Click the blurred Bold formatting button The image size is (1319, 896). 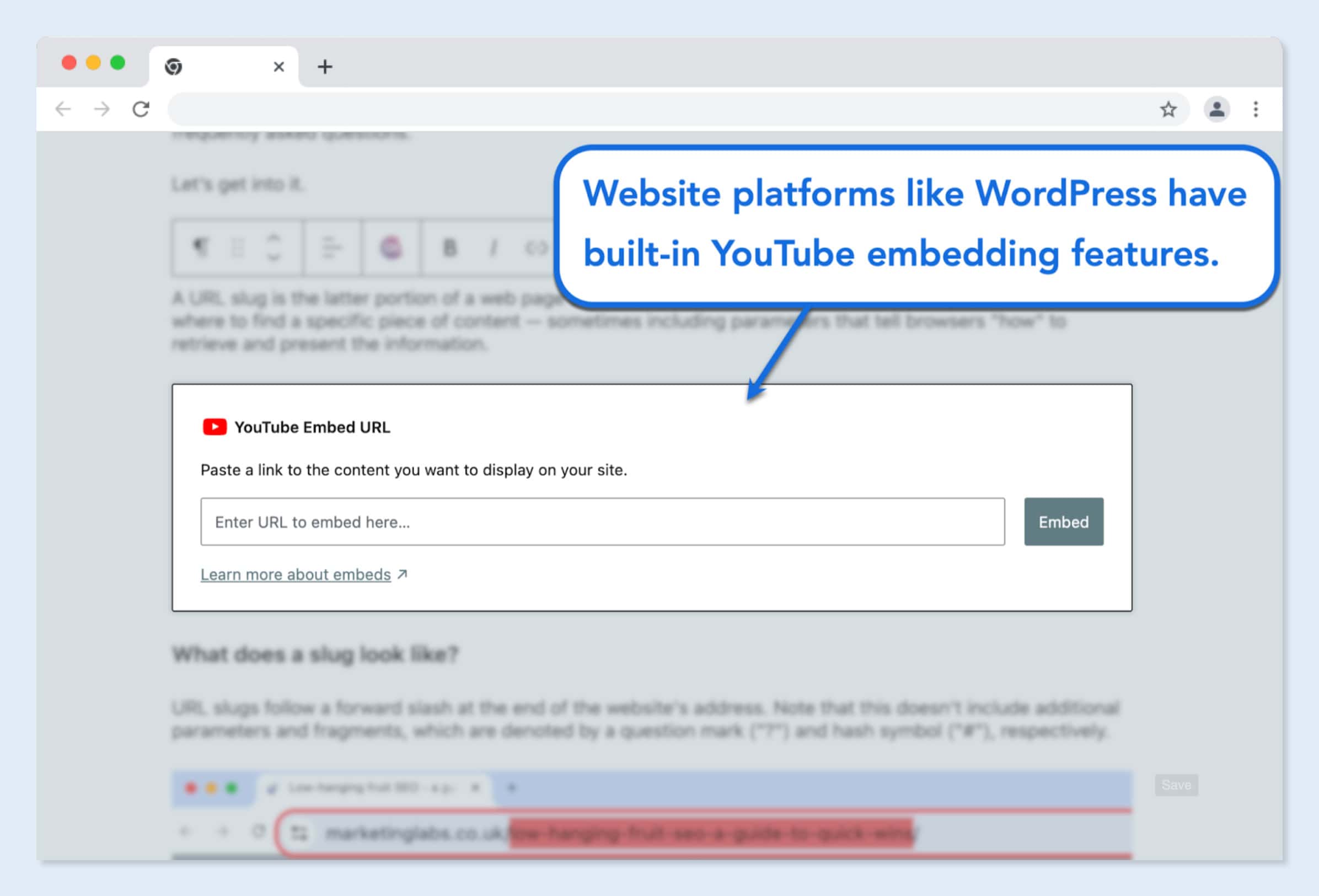tap(449, 248)
